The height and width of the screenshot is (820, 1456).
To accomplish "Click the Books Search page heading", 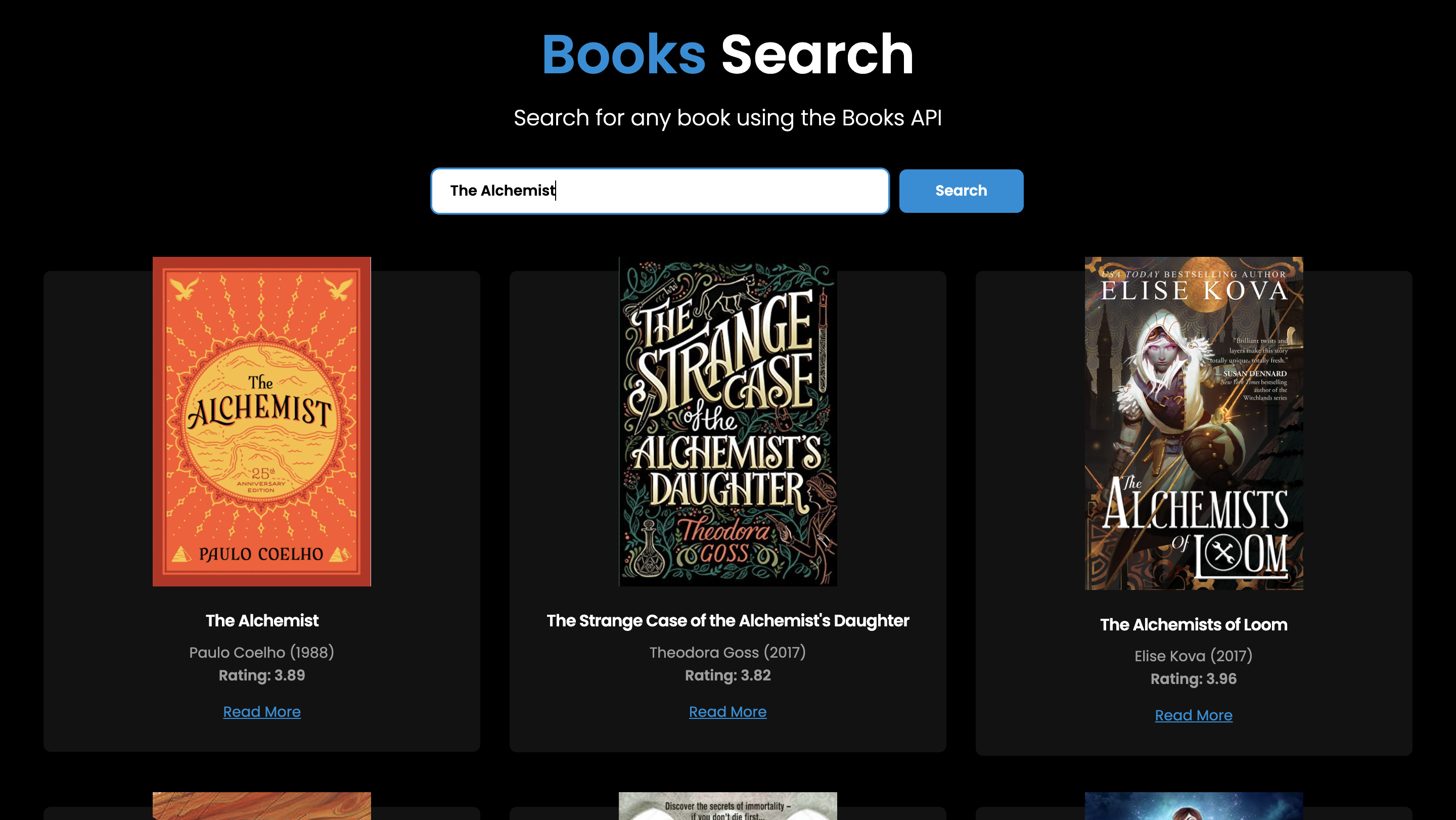I will click(727, 54).
